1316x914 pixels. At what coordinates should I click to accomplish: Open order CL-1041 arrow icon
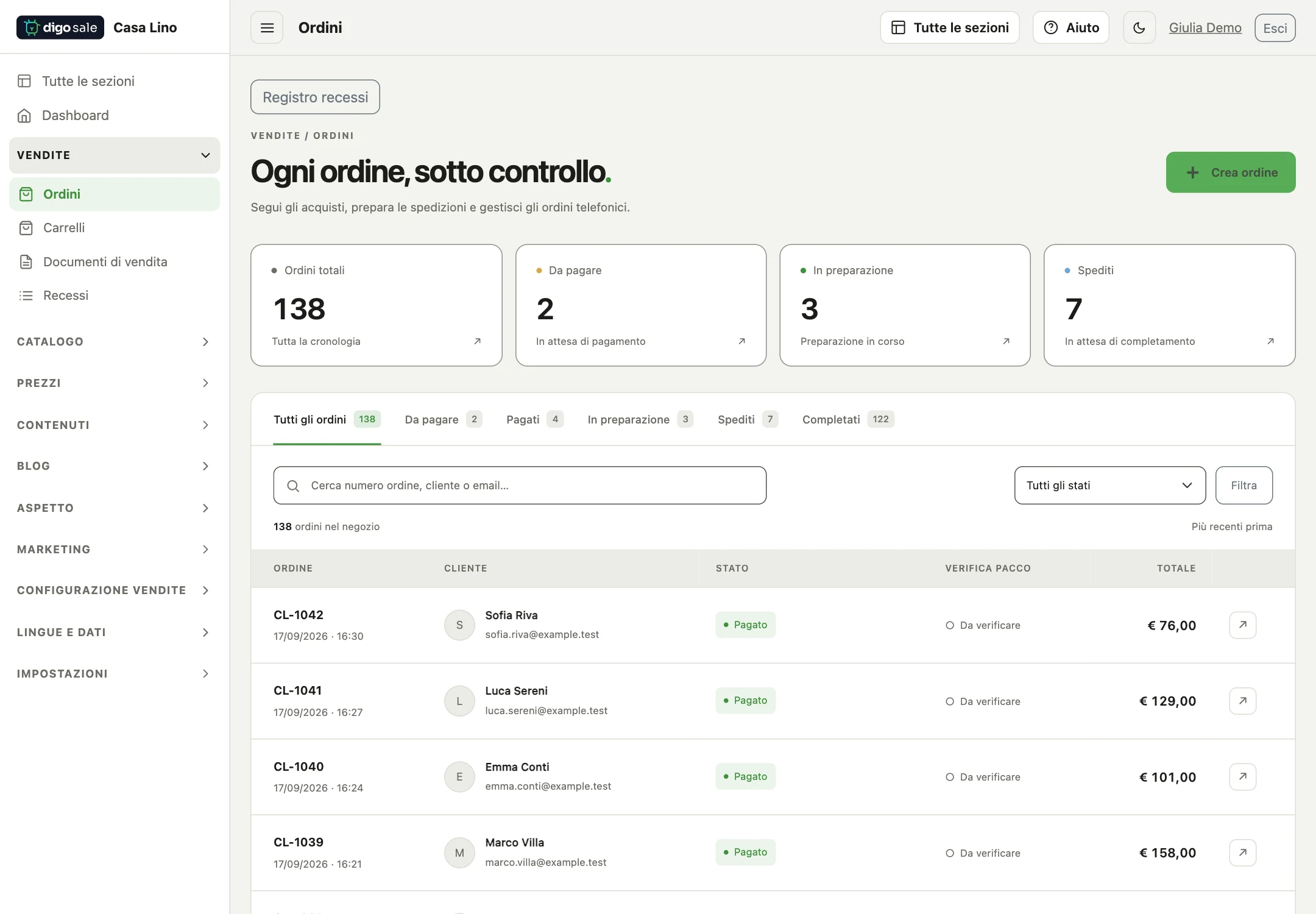click(x=1242, y=701)
